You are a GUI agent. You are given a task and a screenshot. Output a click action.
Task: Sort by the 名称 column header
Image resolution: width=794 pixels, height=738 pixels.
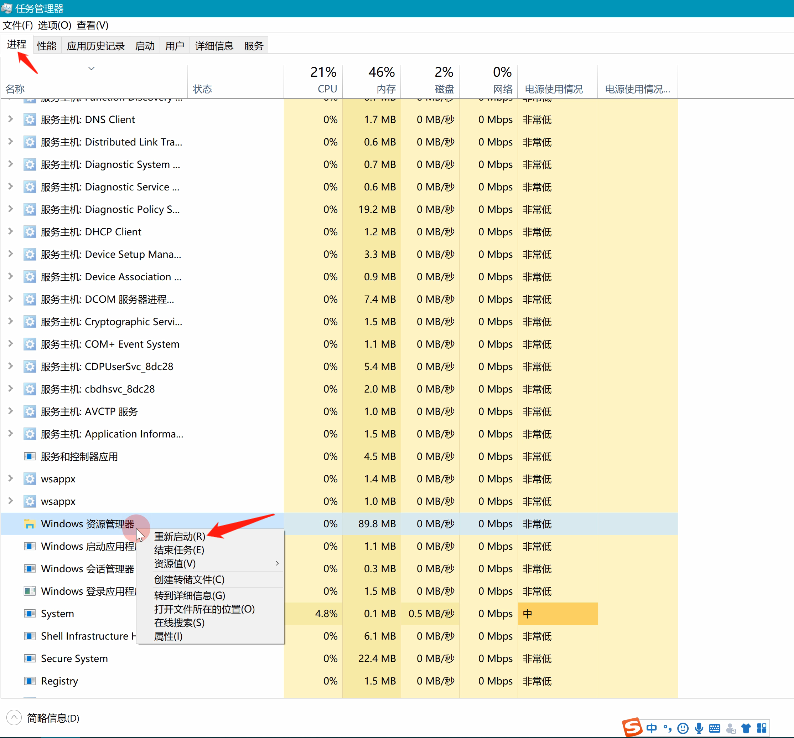point(94,81)
